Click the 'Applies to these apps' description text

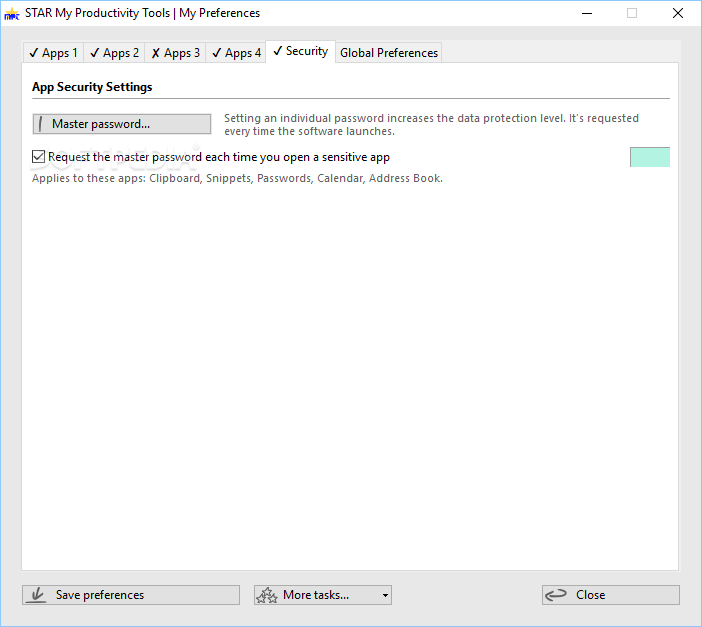[237, 178]
